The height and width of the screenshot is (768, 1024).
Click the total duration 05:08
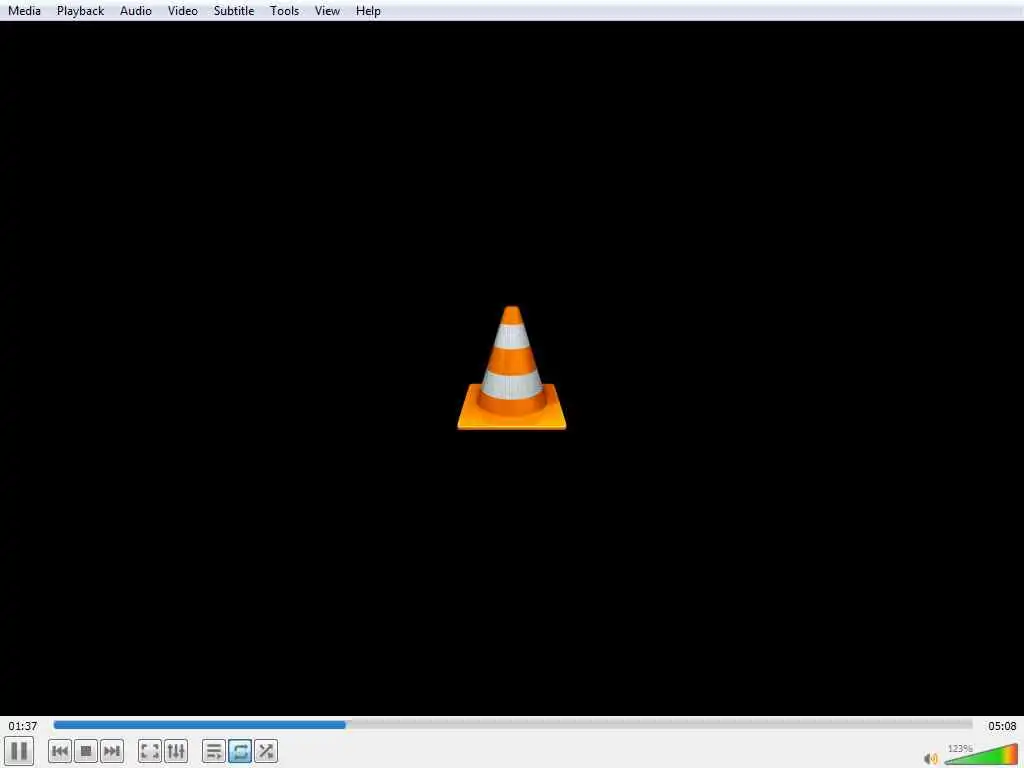[x=1002, y=726]
